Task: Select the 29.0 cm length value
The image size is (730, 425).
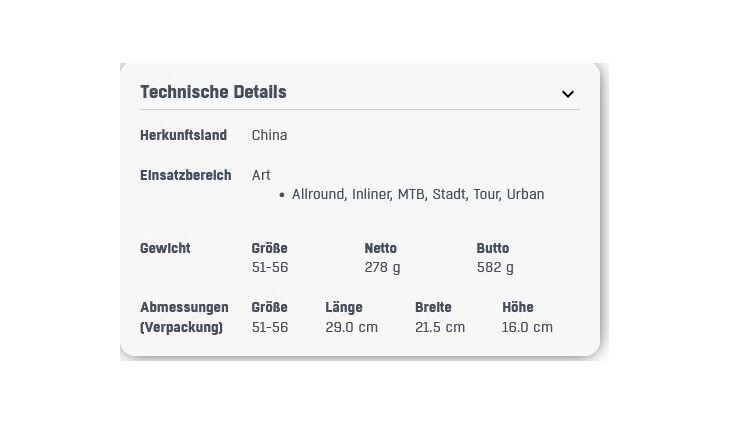Action: coord(351,327)
